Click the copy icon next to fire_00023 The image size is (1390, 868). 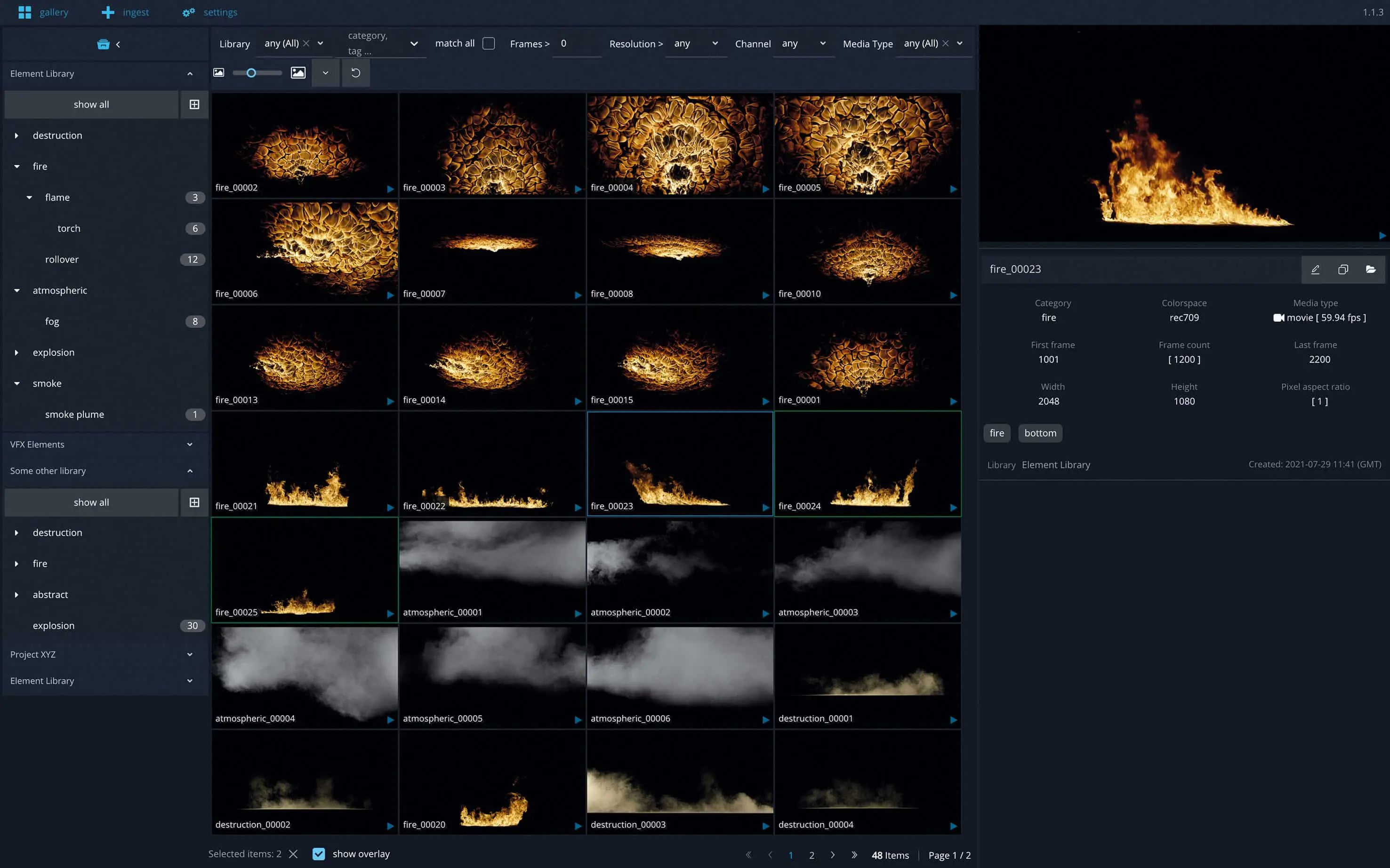pos(1343,269)
